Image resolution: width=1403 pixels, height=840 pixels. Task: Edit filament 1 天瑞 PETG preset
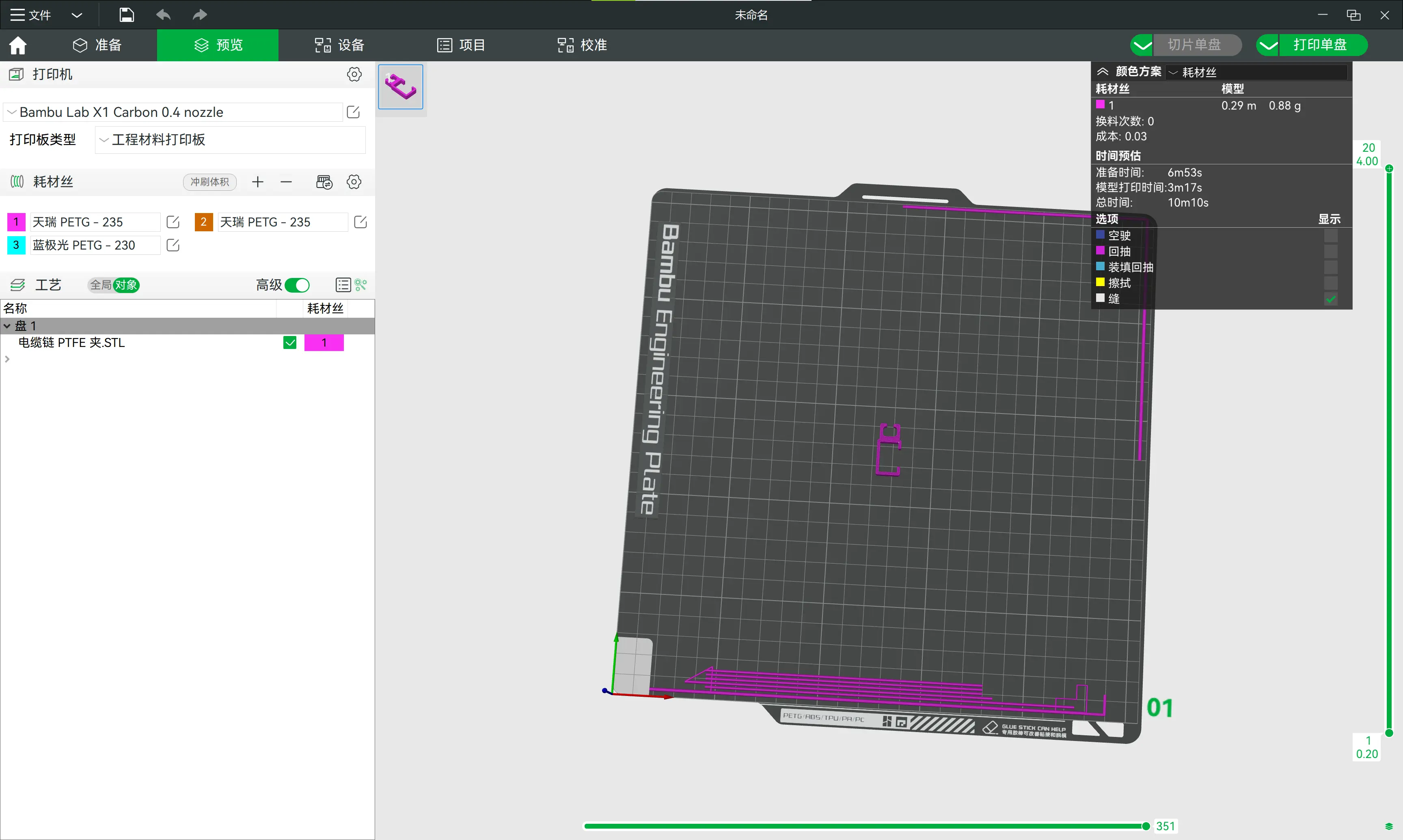pyautogui.click(x=173, y=222)
